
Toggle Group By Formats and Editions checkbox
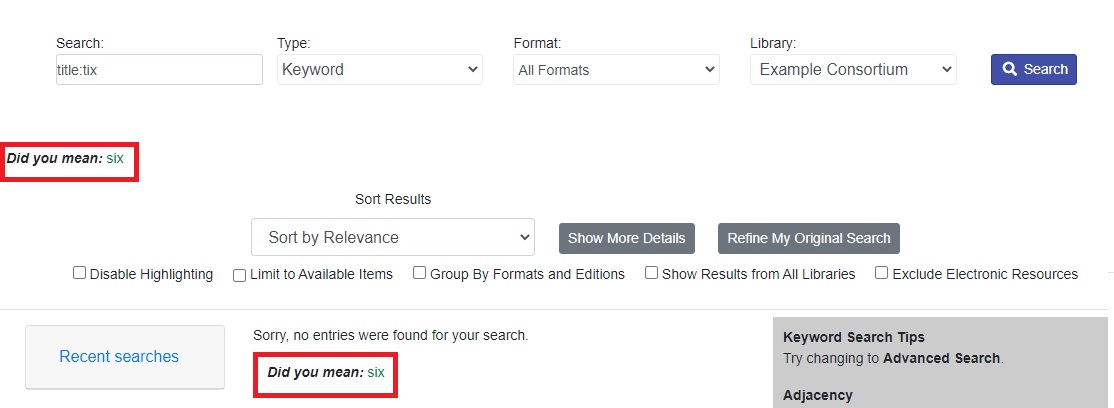(420, 273)
